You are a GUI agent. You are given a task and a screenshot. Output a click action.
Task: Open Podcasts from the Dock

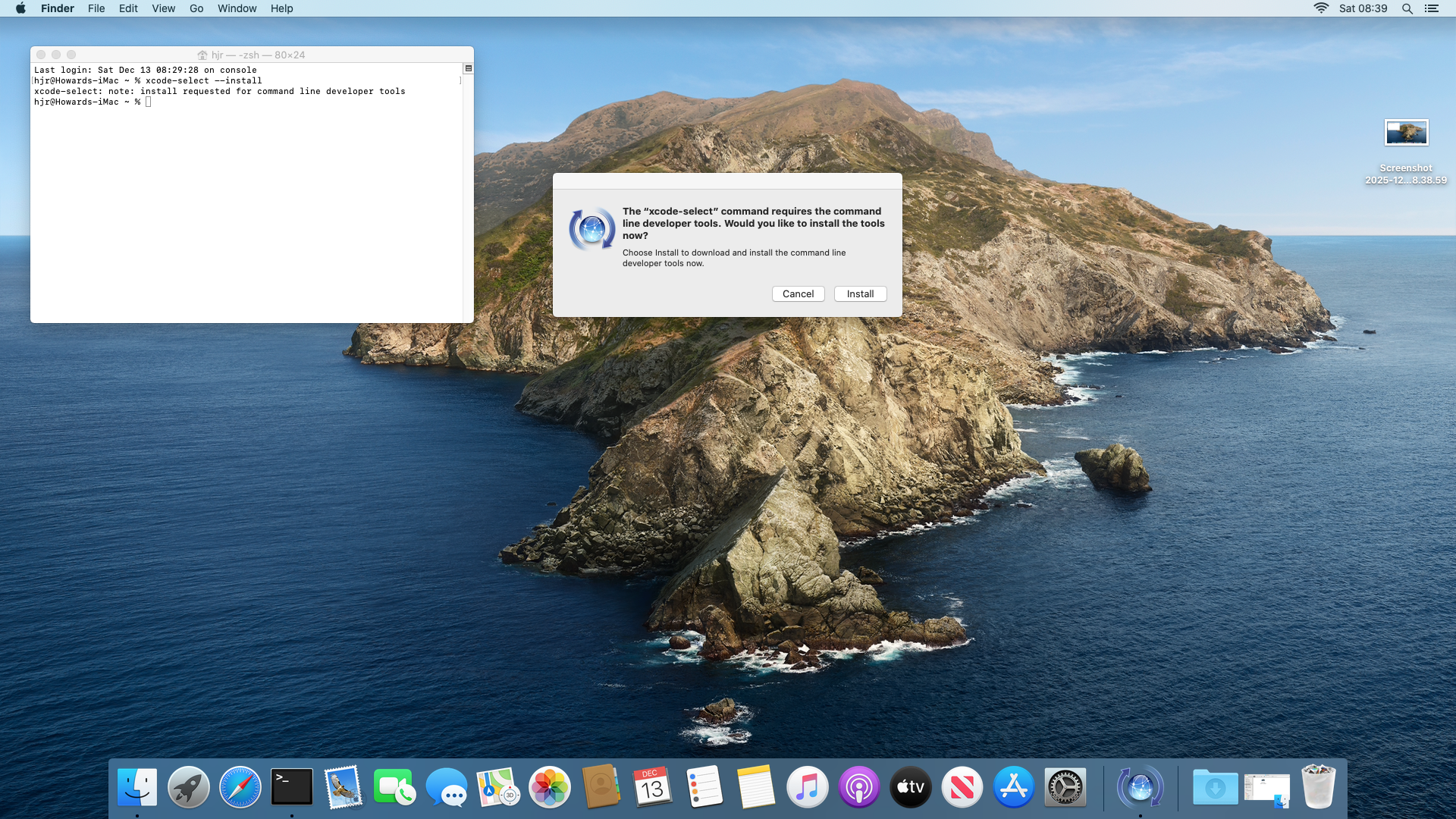coord(859,787)
